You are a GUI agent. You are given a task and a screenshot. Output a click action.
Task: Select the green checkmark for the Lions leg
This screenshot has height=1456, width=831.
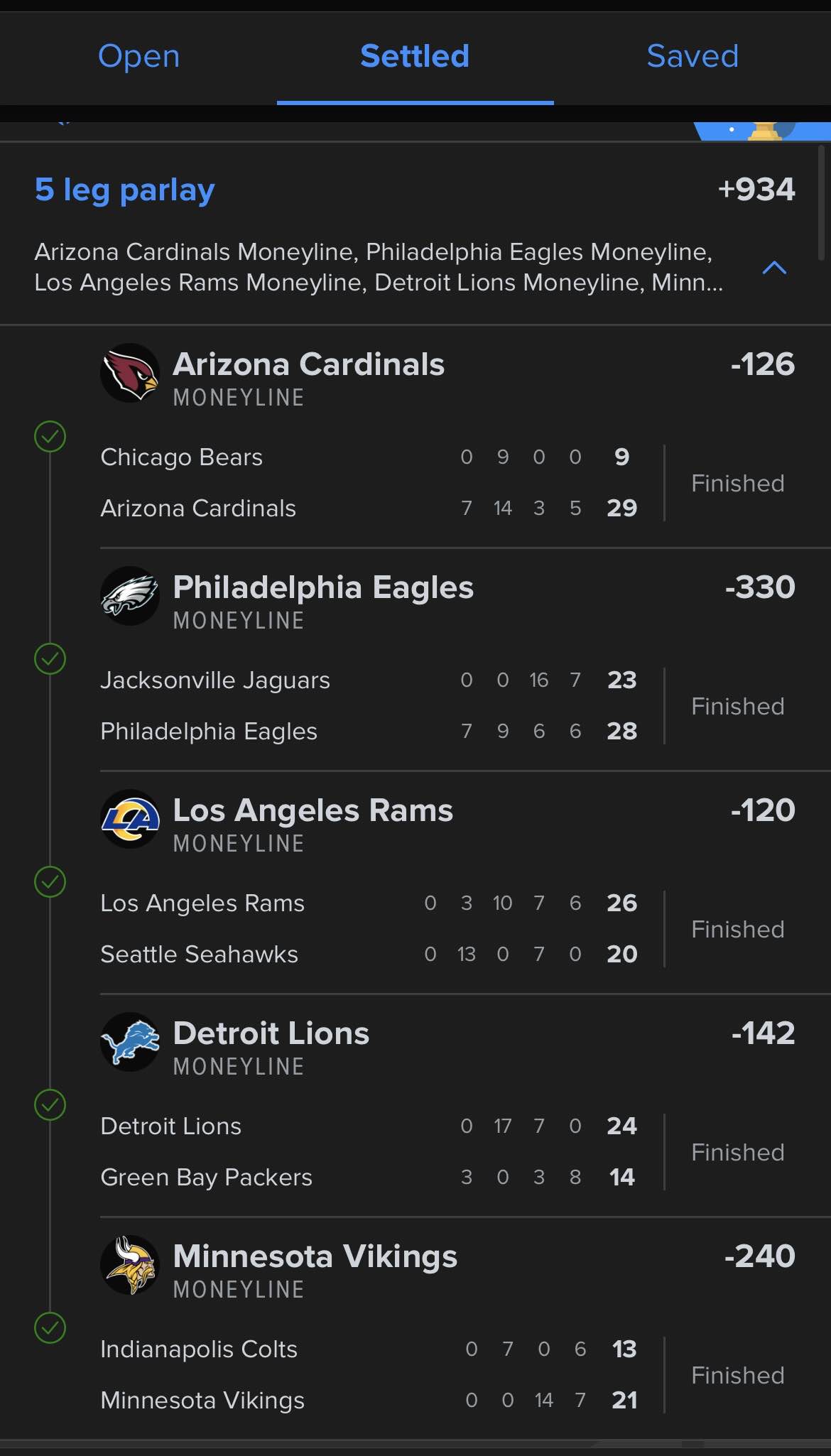(50, 1105)
